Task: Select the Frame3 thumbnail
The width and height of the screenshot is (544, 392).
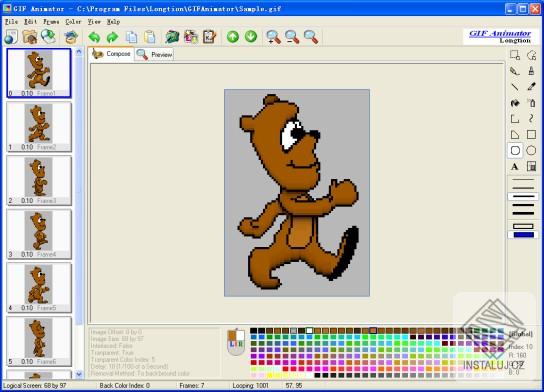Action: 39,180
